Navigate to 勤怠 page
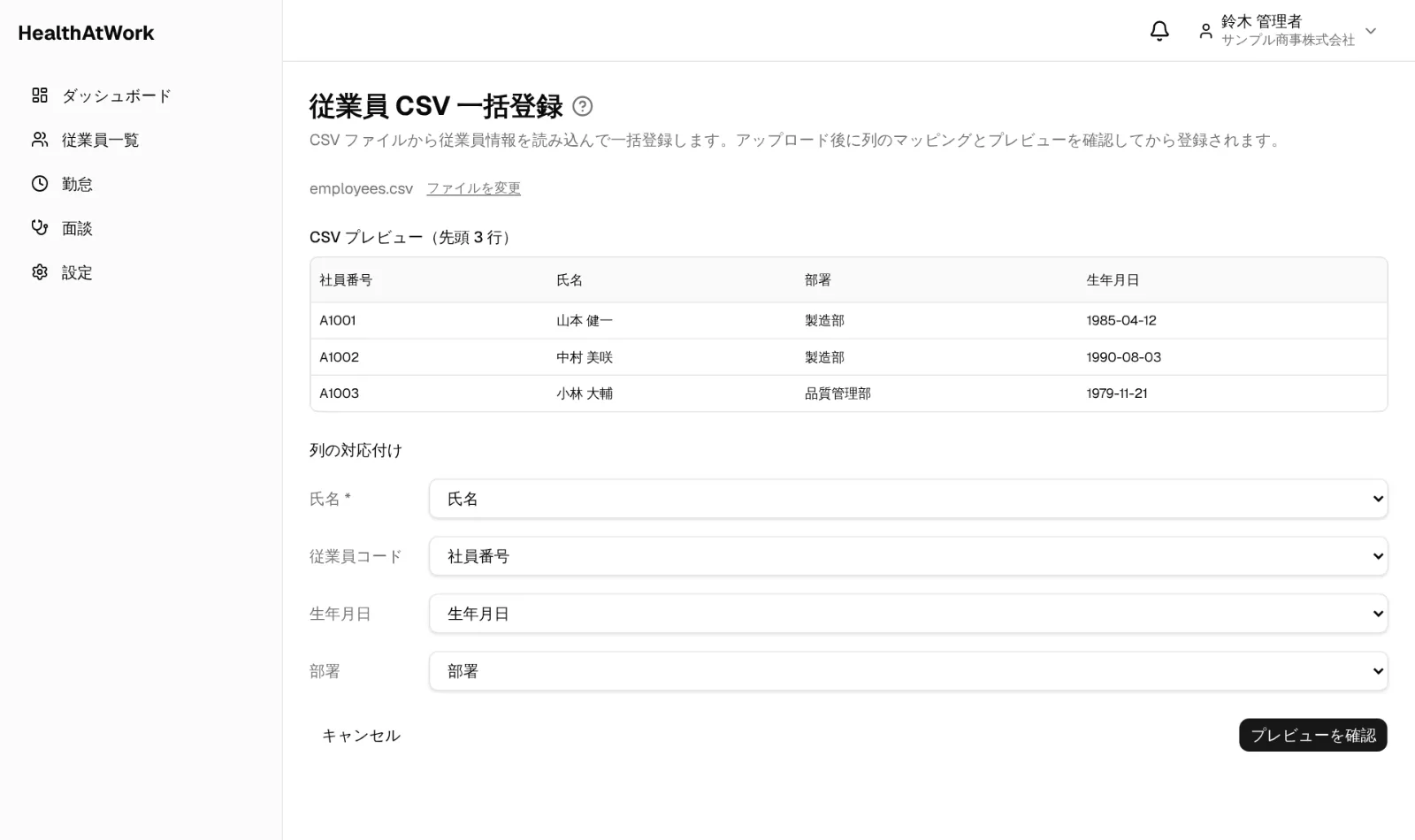 [x=77, y=184]
